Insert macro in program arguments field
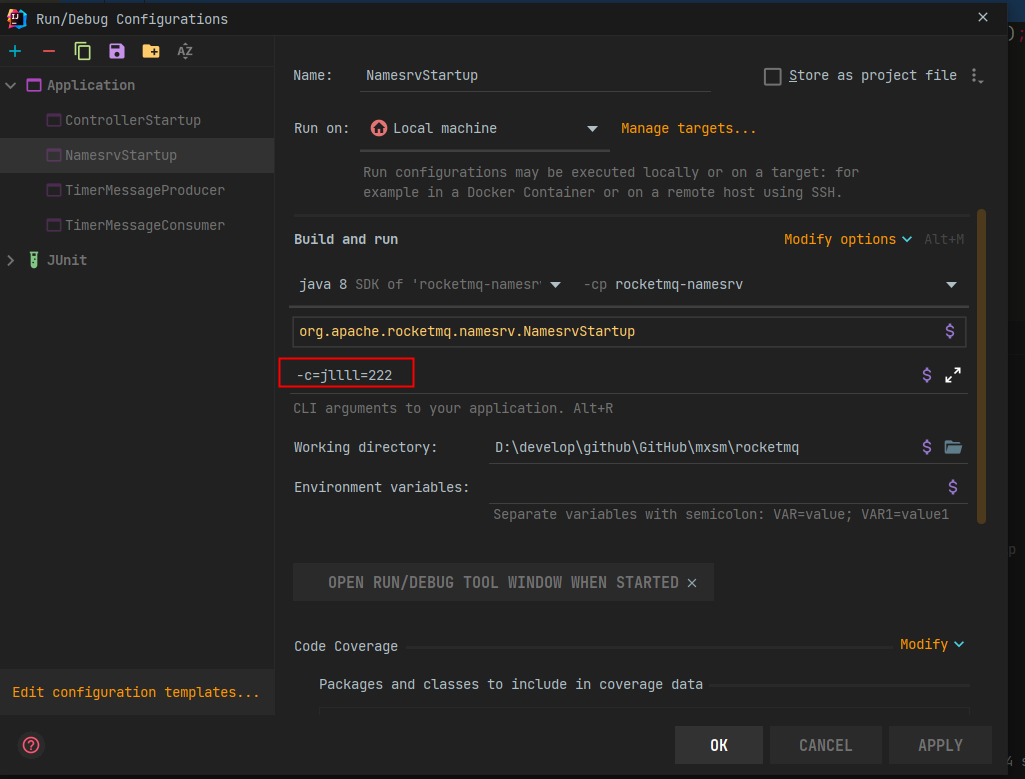The height and width of the screenshot is (779, 1025). (926, 375)
